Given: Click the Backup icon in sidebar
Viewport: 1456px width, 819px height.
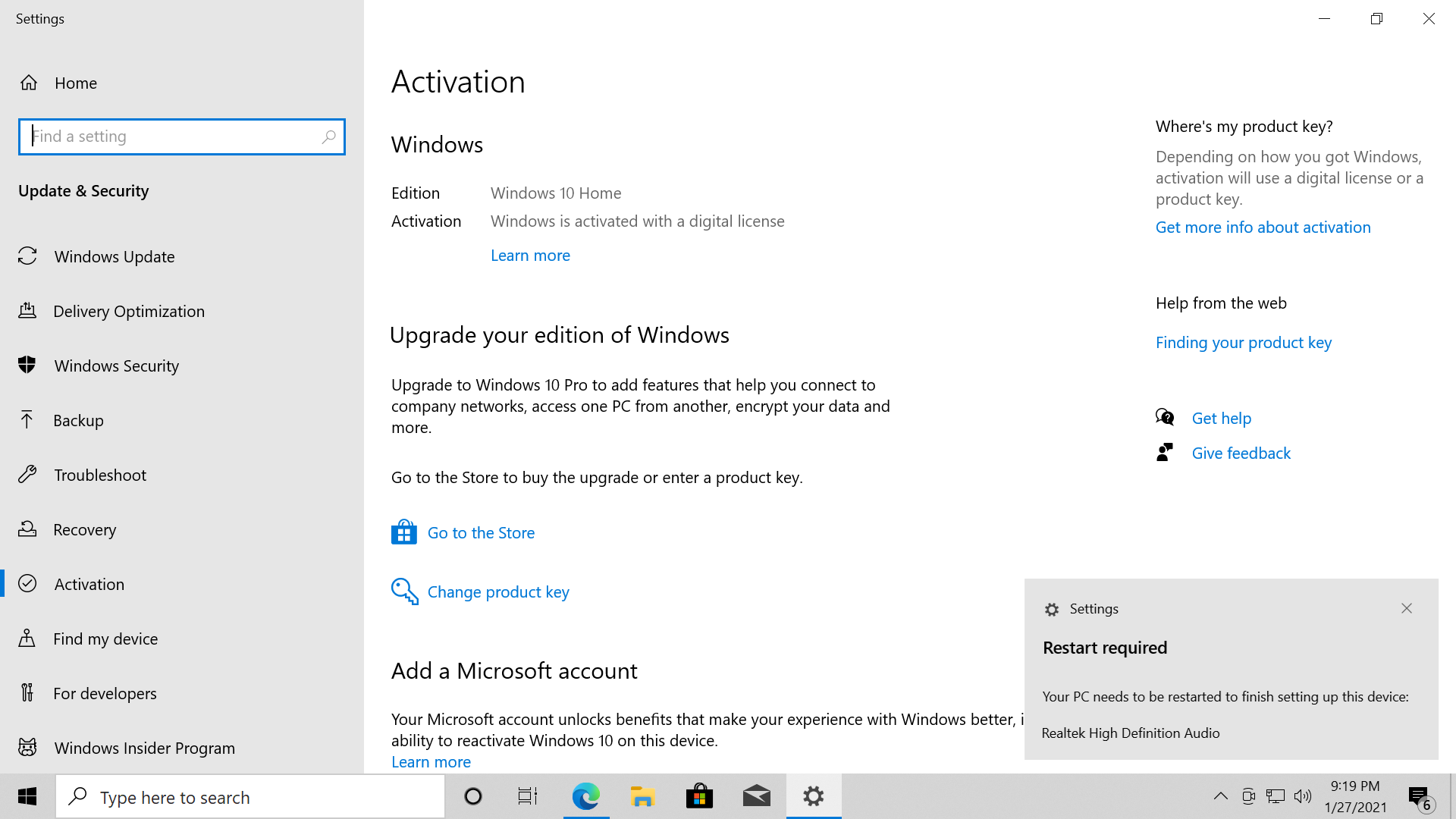Looking at the screenshot, I should [x=28, y=420].
